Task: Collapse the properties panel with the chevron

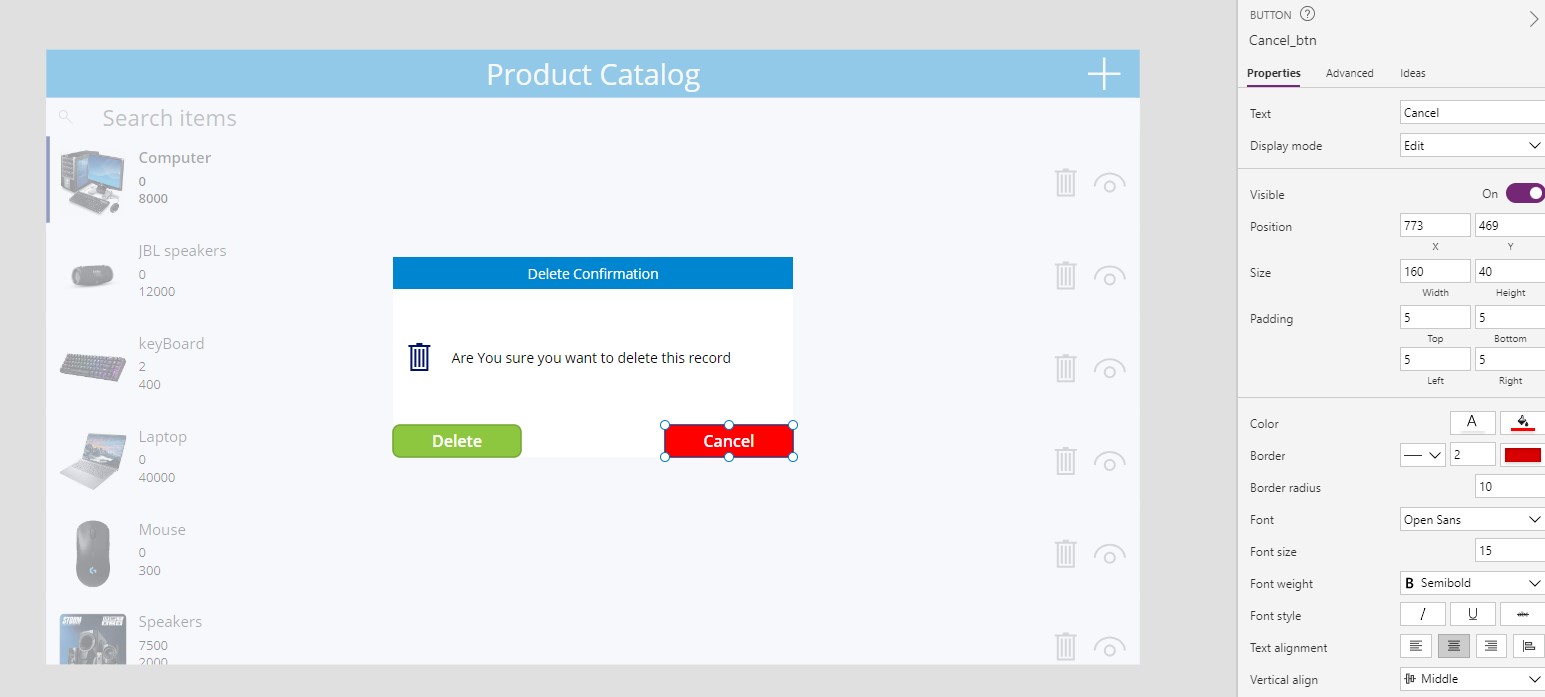Action: point(1532,18)
